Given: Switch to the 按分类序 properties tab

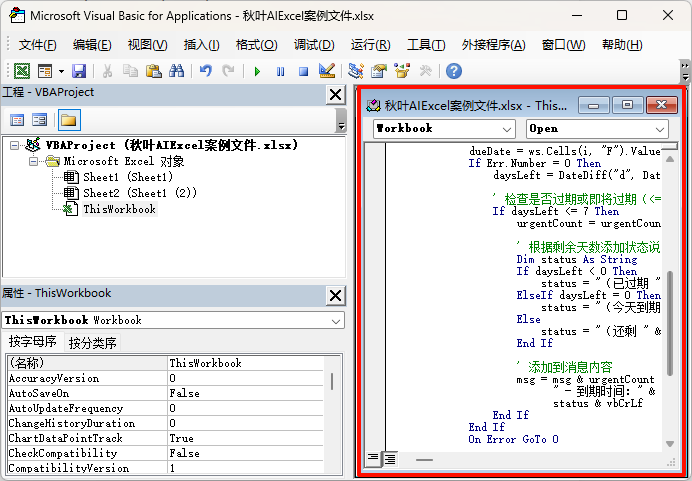Looking at the screenshot, I should [x=93, y=343].
